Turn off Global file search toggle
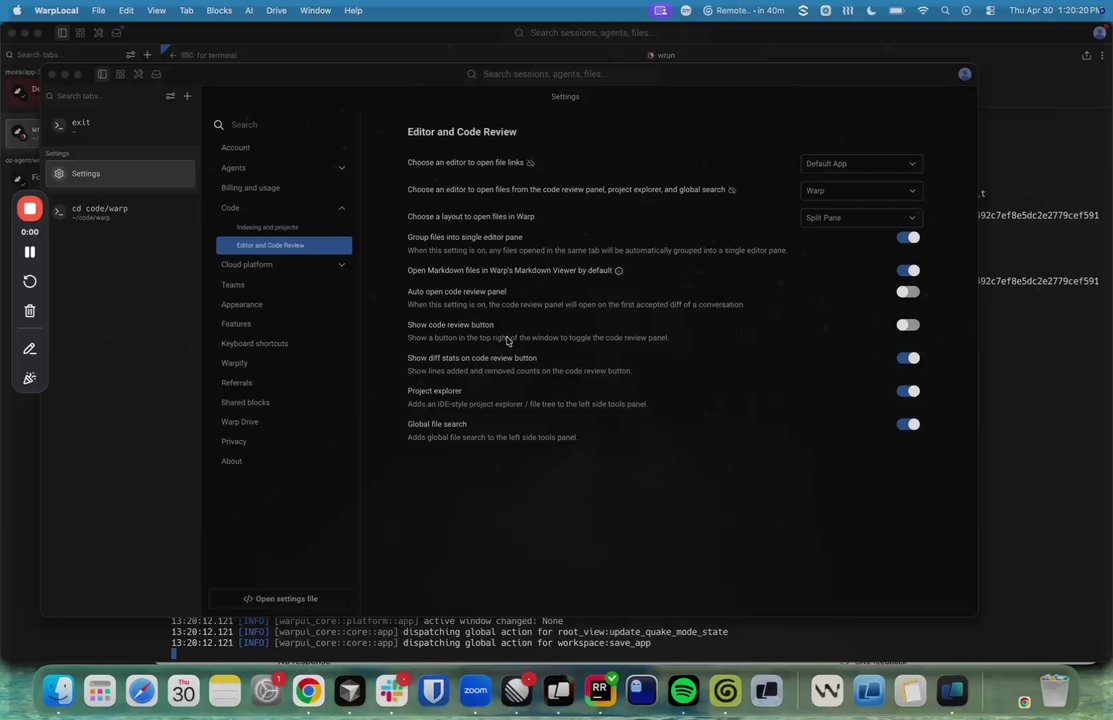Image resolution: width=1113 pixels, height=720 pixels. (908, 424)
